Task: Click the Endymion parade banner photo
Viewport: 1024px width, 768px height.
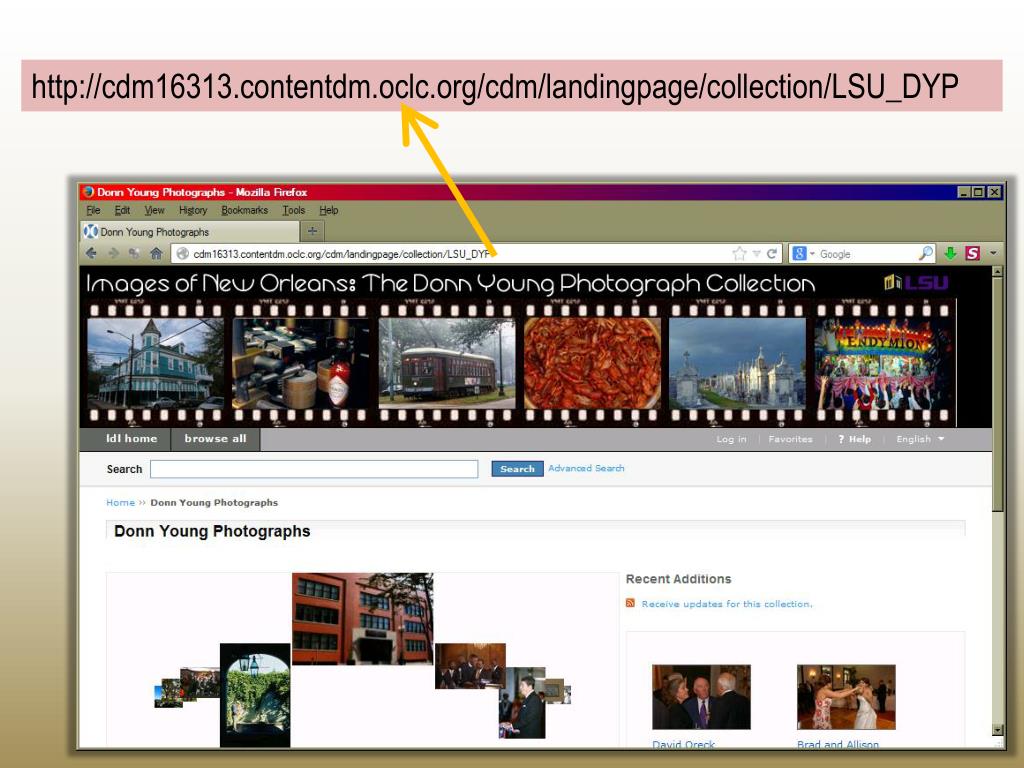Action: click(884, 362)
